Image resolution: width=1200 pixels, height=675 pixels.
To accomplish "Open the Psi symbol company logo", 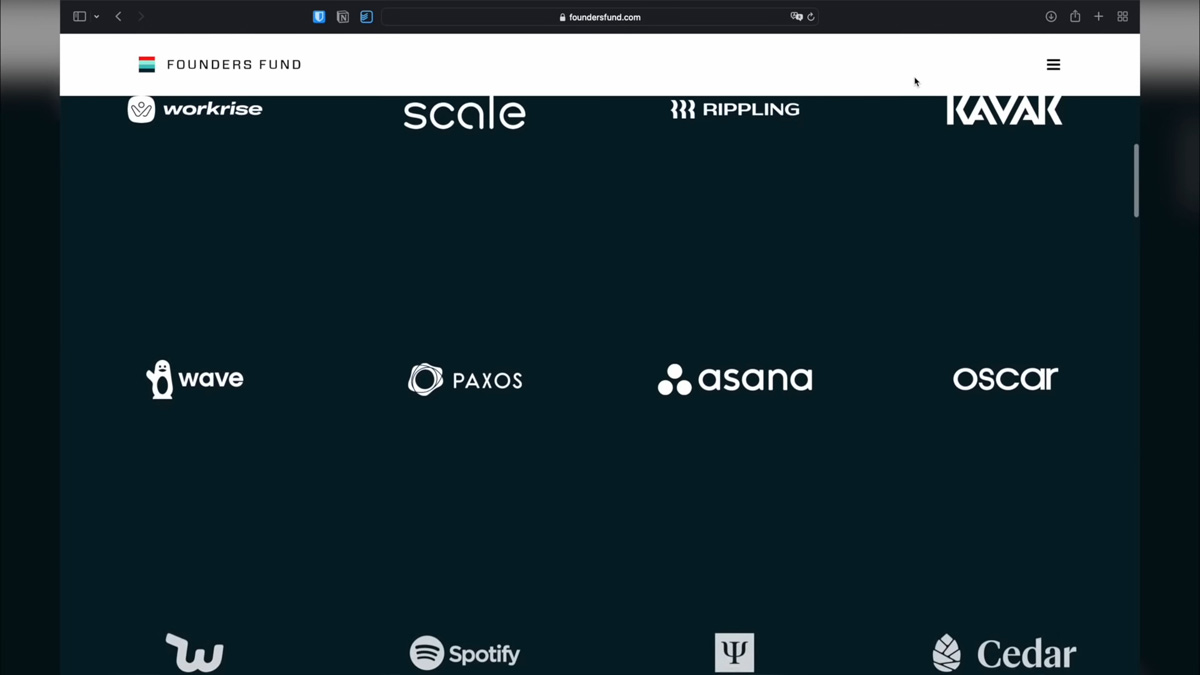I will 734,653.
